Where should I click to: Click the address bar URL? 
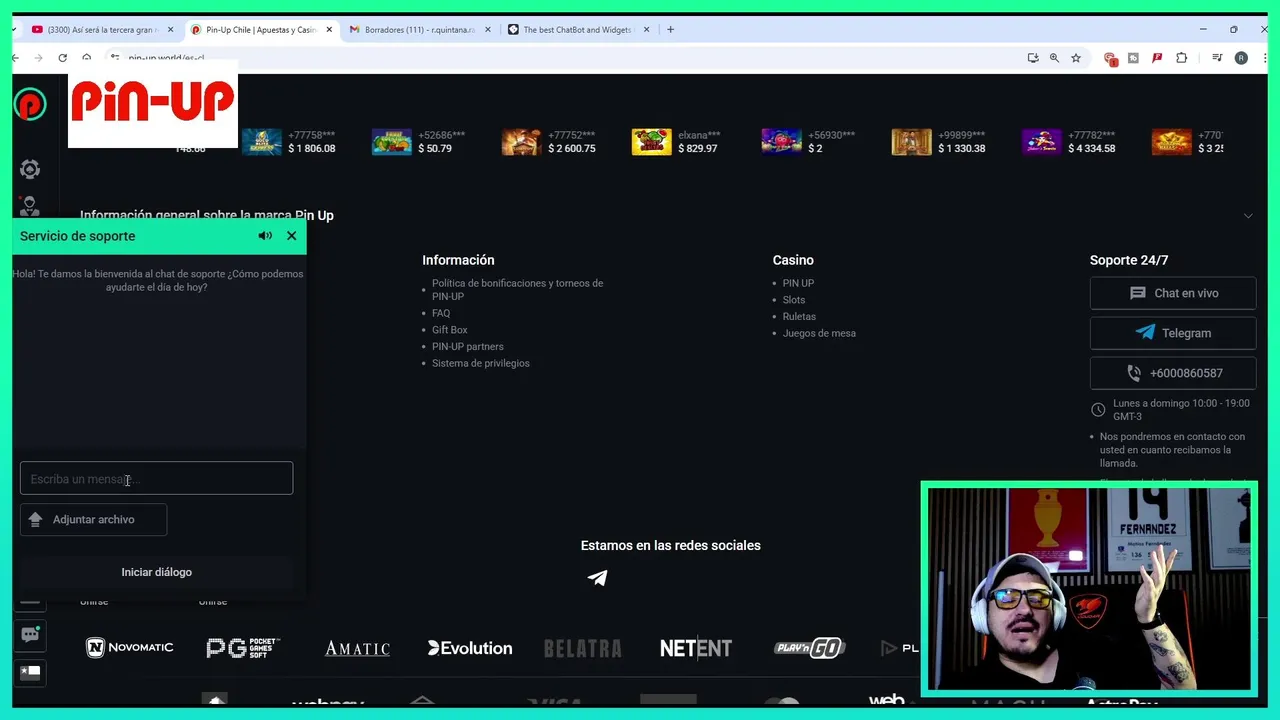(165, 59)
